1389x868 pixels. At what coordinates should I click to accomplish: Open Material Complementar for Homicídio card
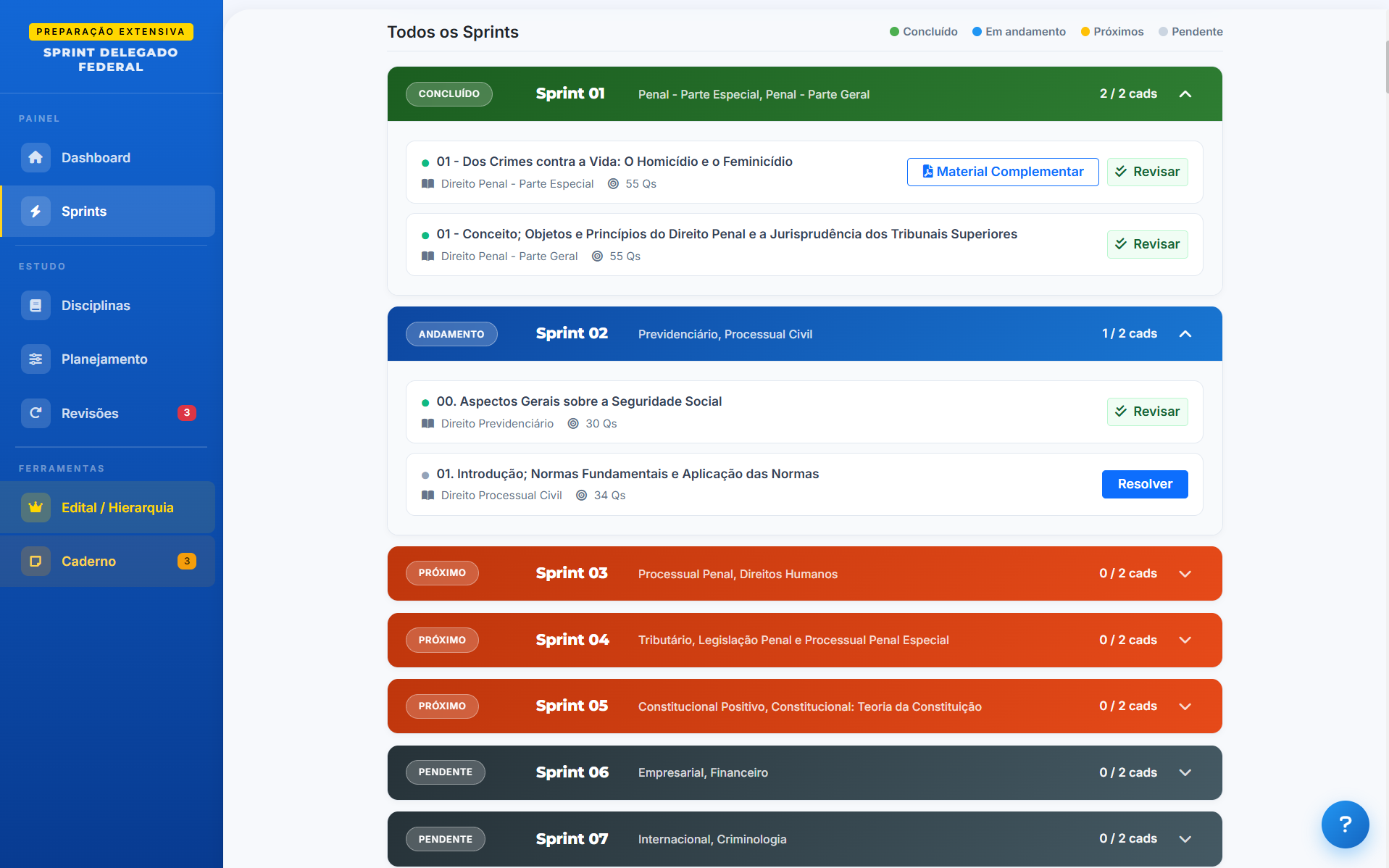(x=1003, y=172)
